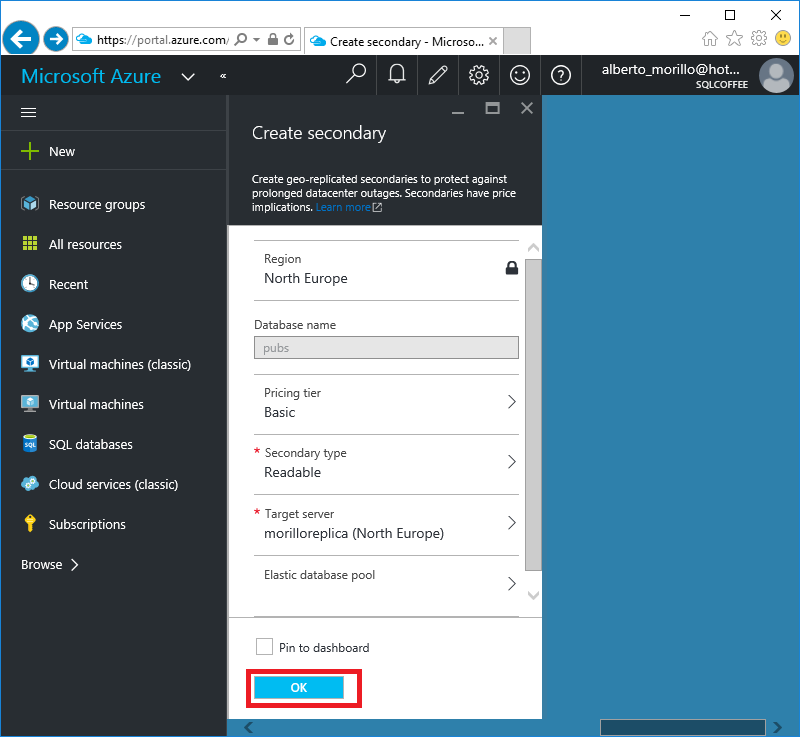Click the browser forward arrow button

(x=56, y=39)
